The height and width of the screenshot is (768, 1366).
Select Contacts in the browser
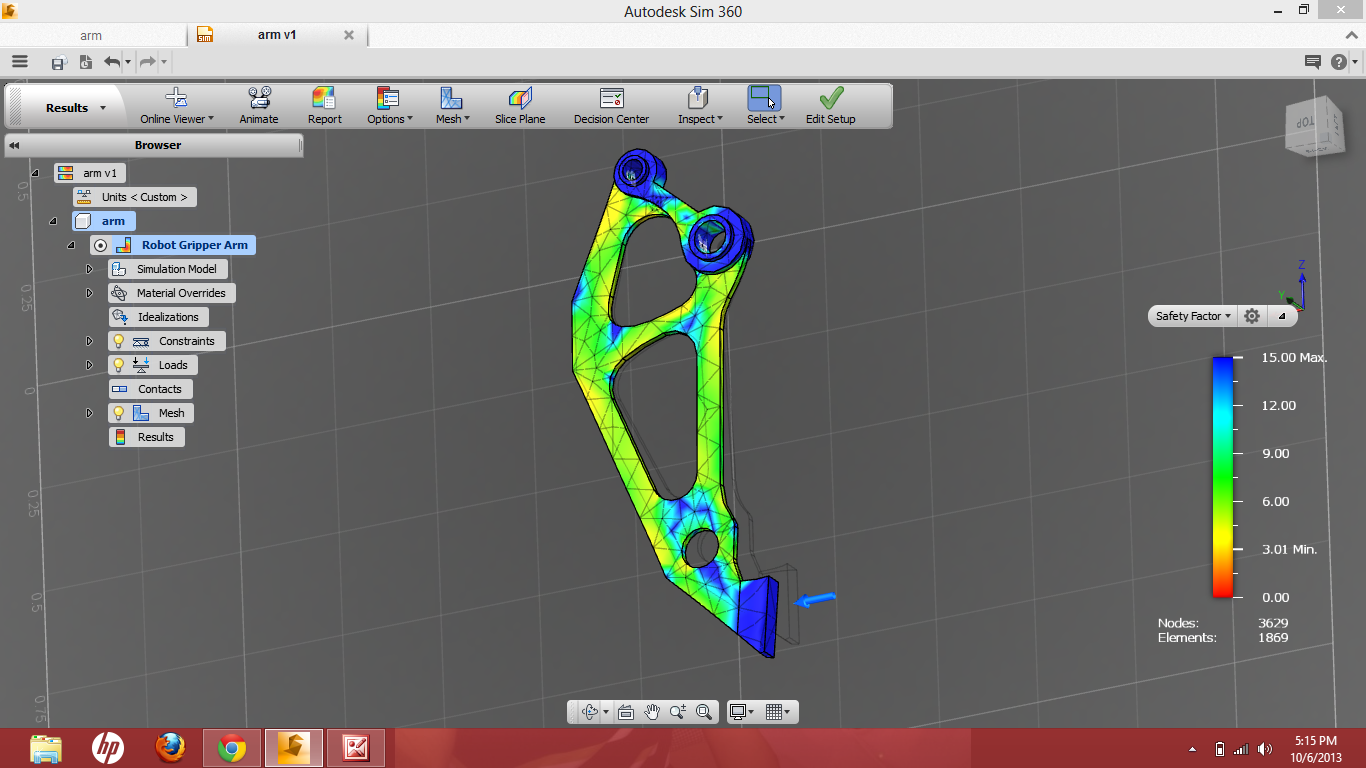[151, 389]
